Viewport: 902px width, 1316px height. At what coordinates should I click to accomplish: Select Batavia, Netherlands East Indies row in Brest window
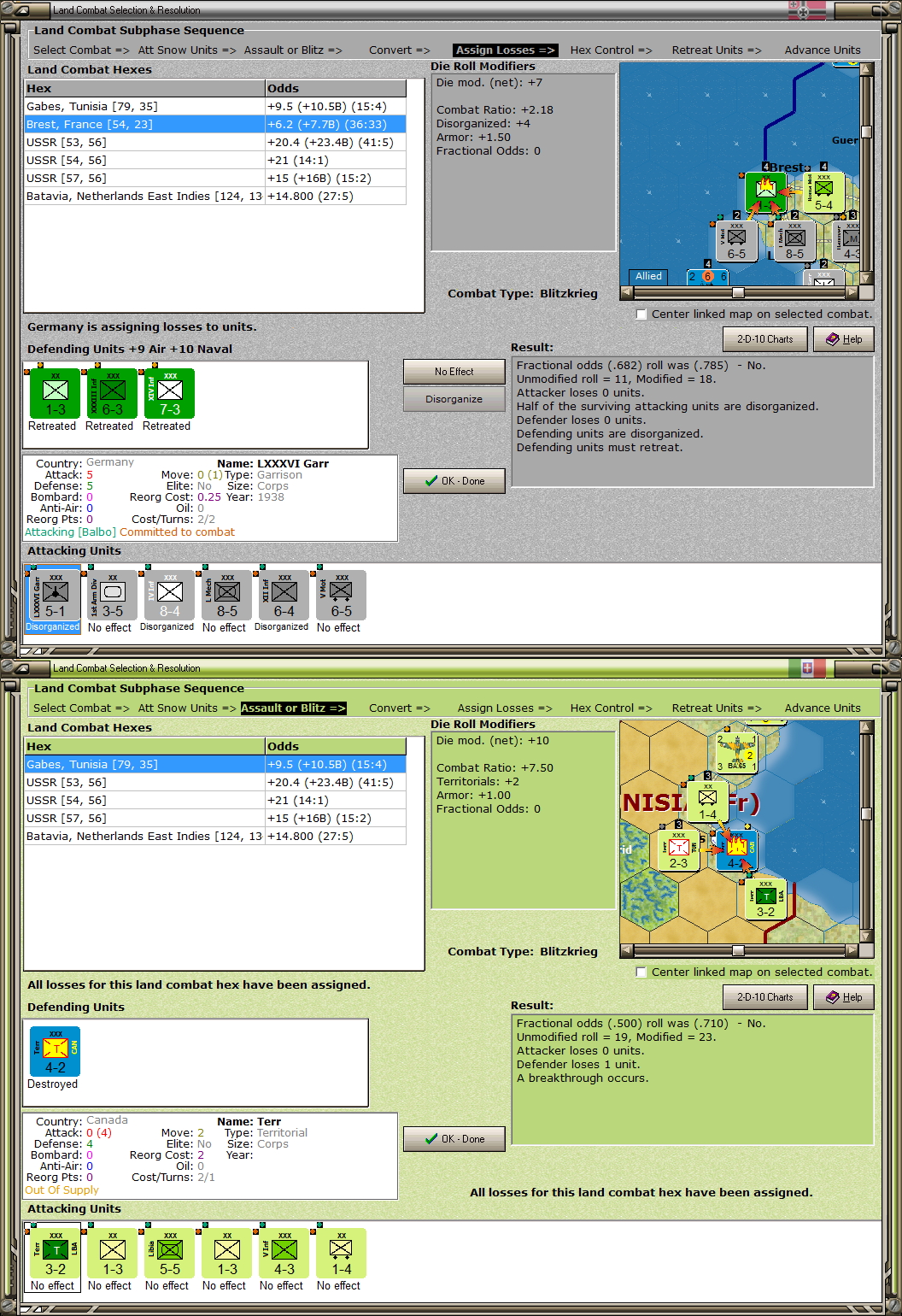(x=215, y=197)
